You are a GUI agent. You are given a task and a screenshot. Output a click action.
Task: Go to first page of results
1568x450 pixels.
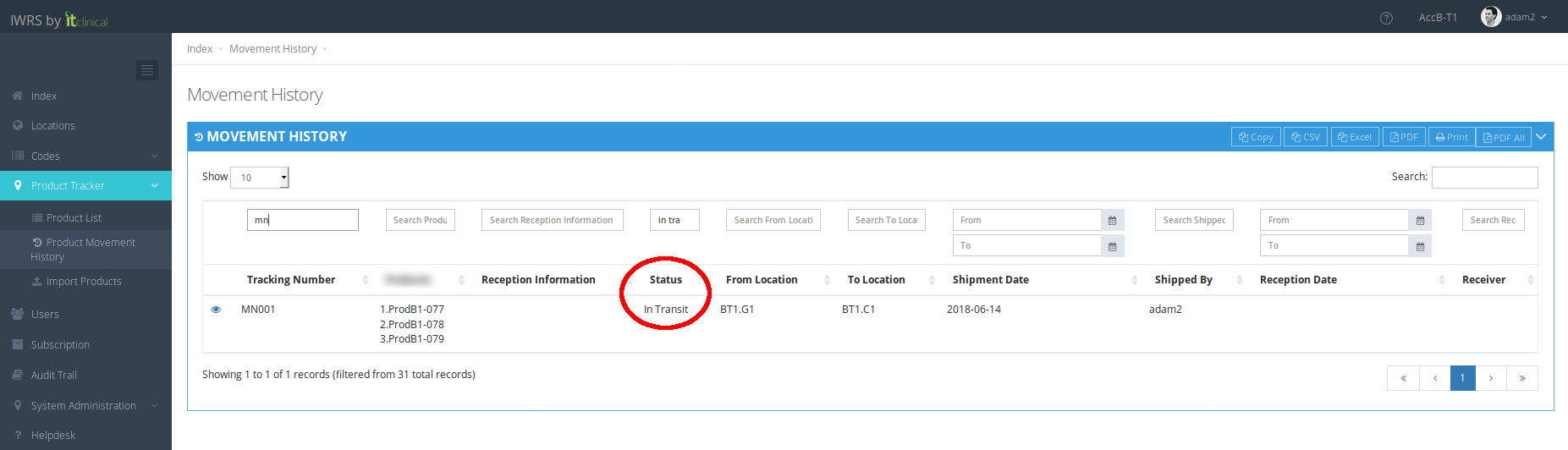tap(1403, 378)
